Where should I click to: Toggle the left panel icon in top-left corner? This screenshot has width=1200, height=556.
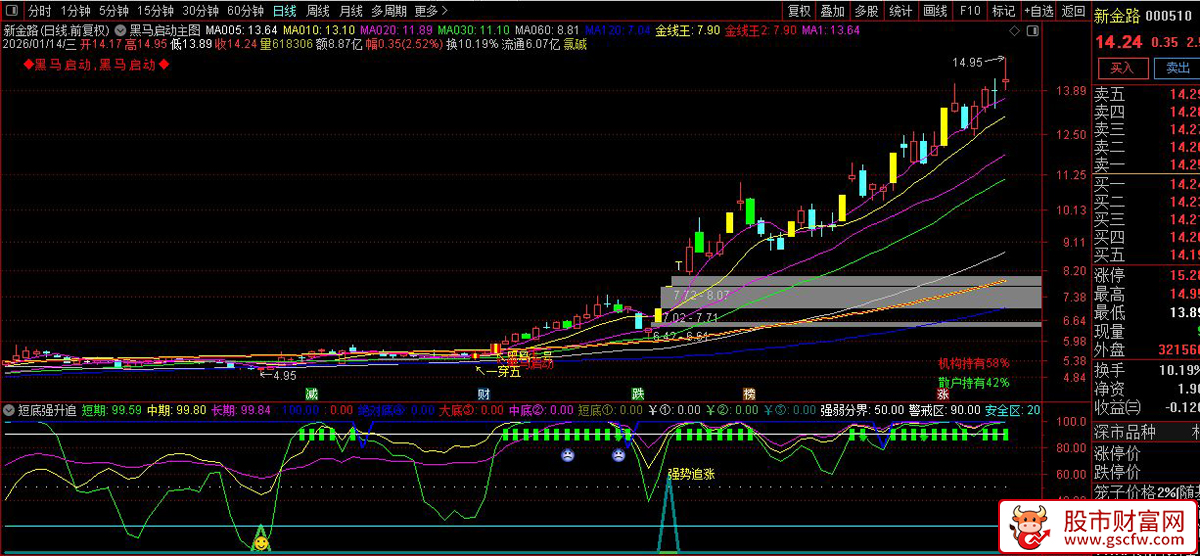[10, 11]
